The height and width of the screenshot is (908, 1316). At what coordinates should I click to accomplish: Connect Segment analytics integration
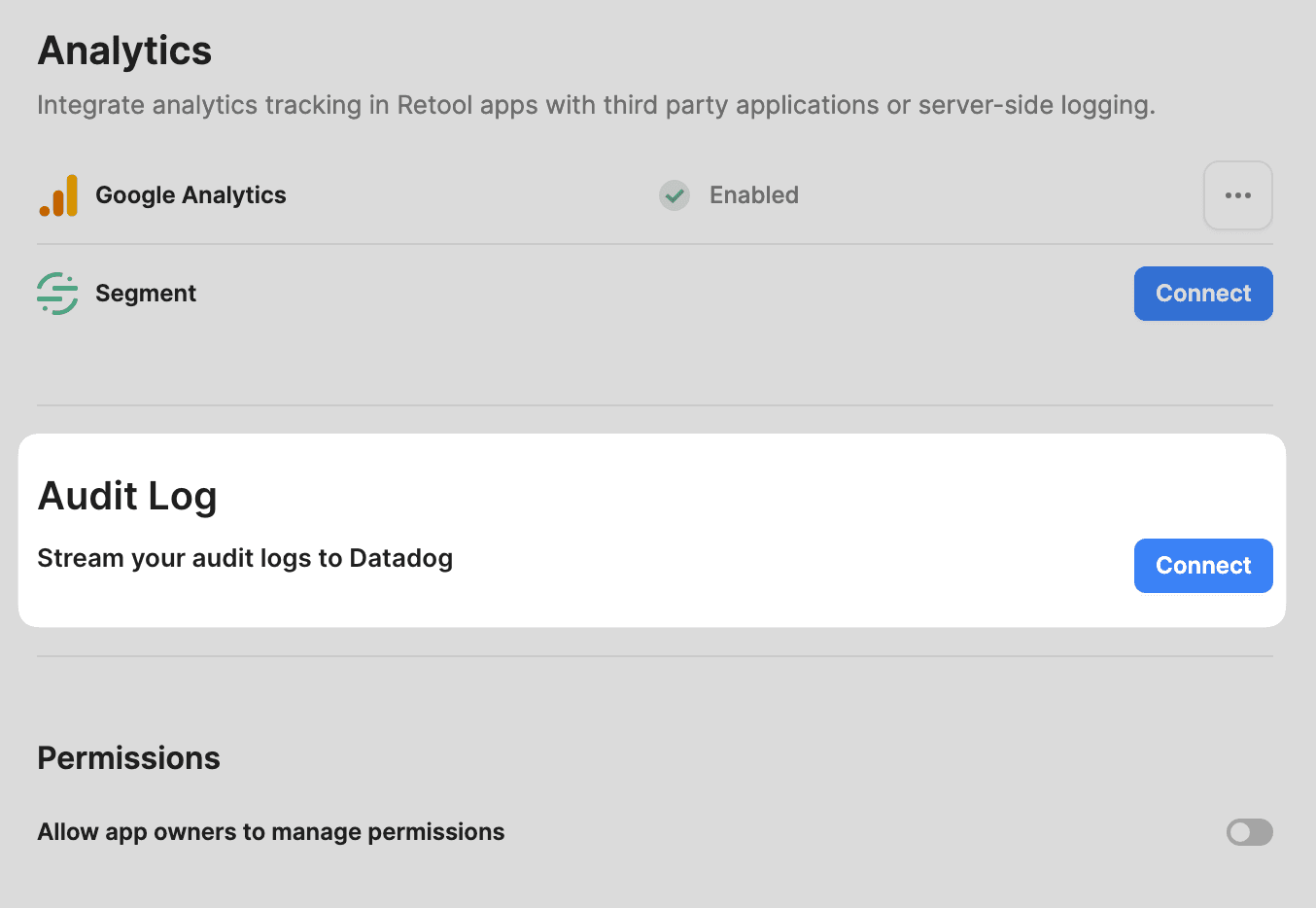pyautogui.click(x=1203, y=293)
